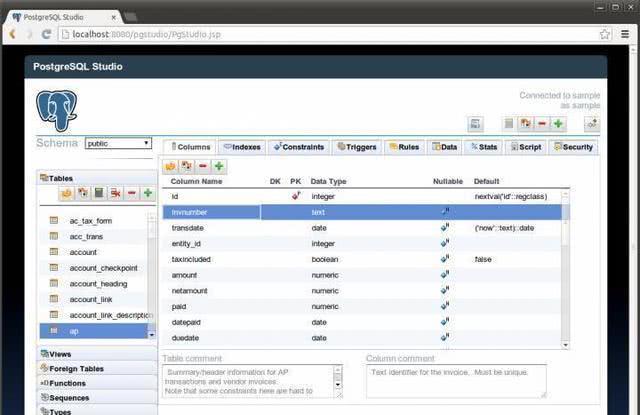The height and width of the screenshot is (415, 640).
Task: Click the red minus drop-schema icon at top right
Action: click(542, 123)
